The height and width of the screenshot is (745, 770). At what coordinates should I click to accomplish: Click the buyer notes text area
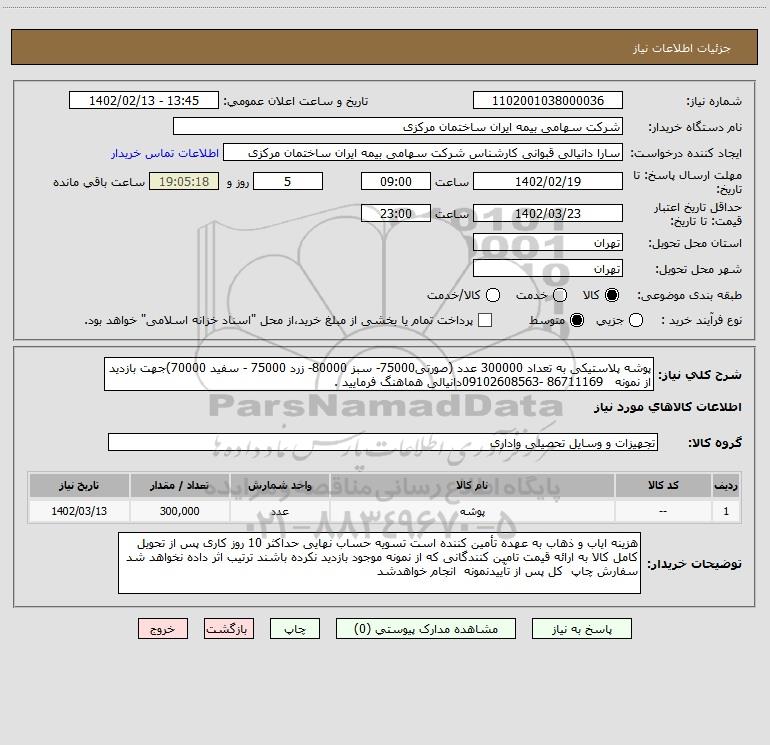[379, 563]
